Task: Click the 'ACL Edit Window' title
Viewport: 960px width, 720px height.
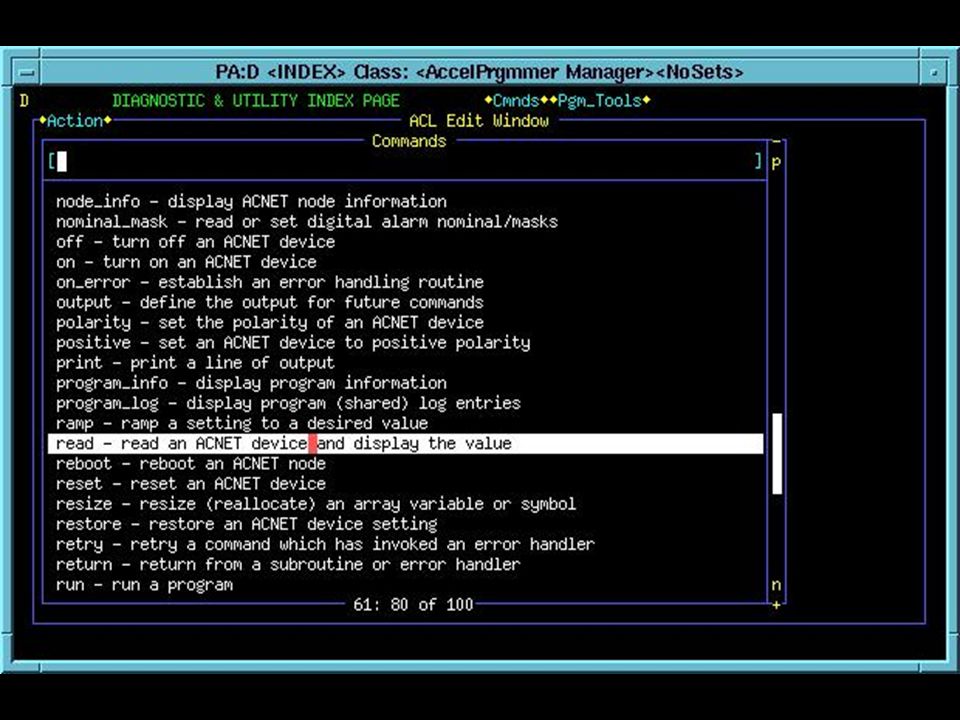Action: click(479, 121)
